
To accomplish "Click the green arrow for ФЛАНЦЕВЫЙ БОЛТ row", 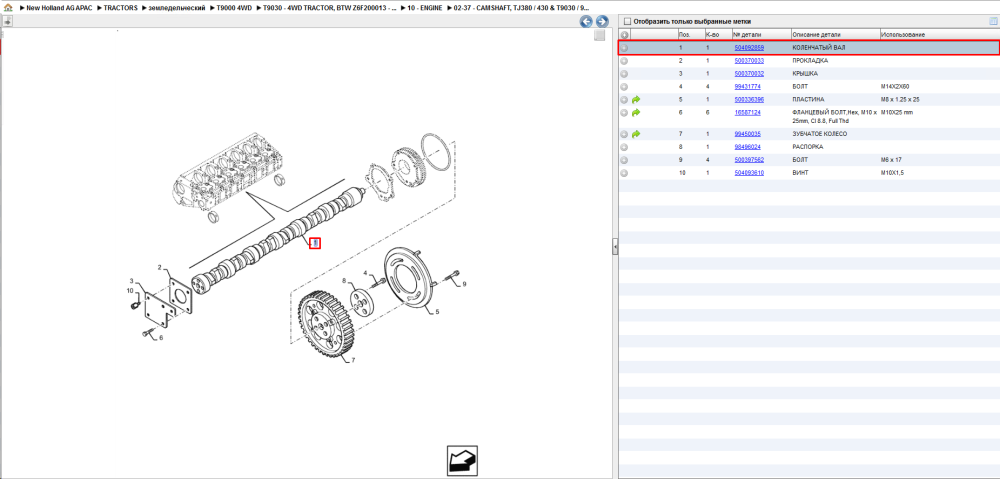I will pos(636,112).
